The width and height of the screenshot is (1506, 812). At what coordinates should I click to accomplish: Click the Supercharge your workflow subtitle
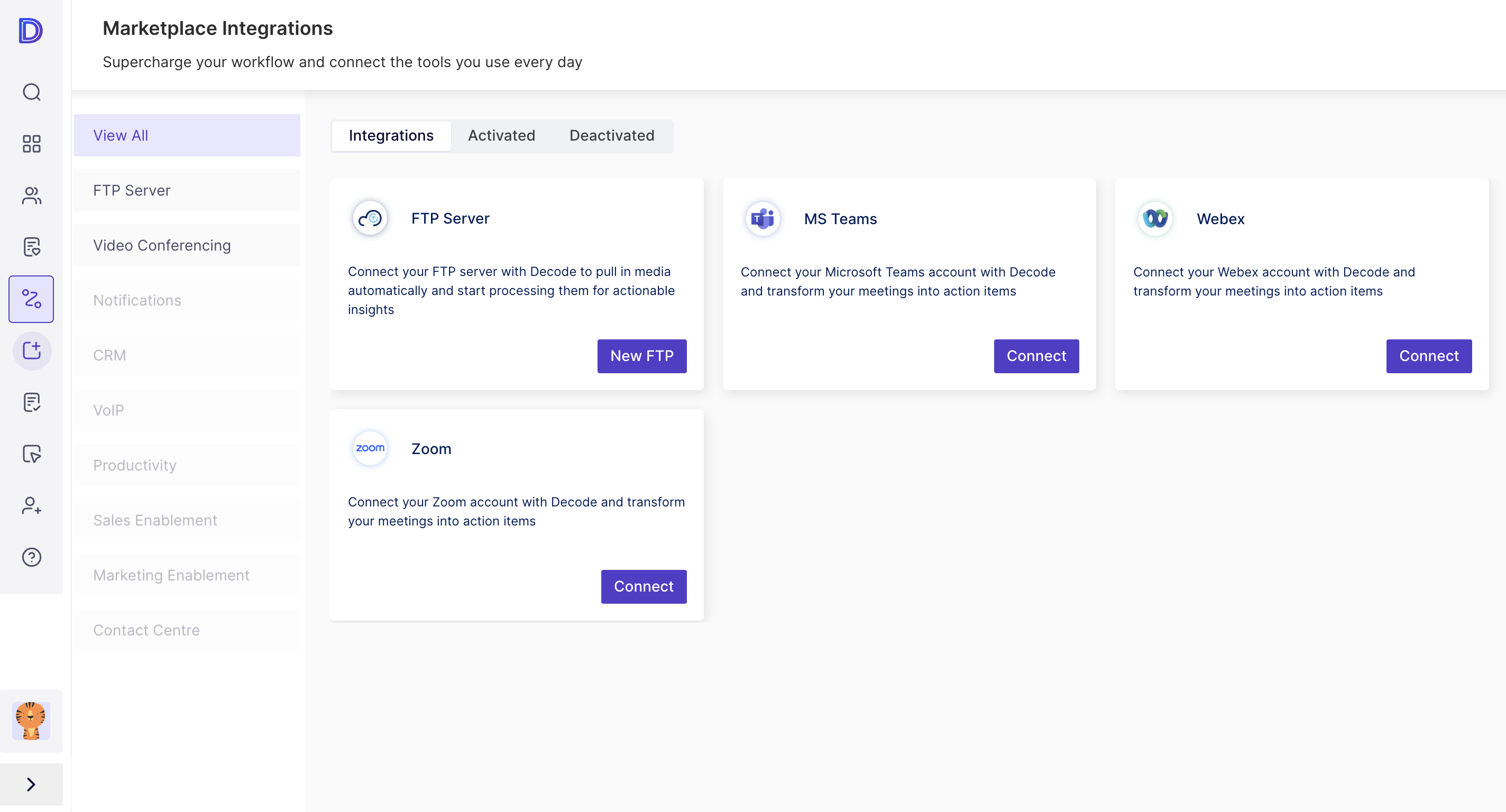[343, 62]
